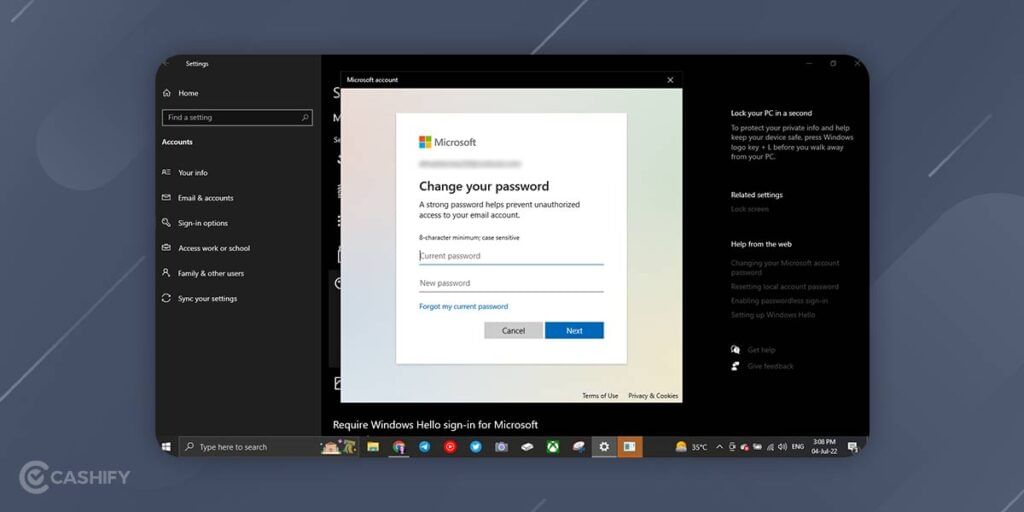Click the Microsoft logo in the dialog

pos(447,142)
